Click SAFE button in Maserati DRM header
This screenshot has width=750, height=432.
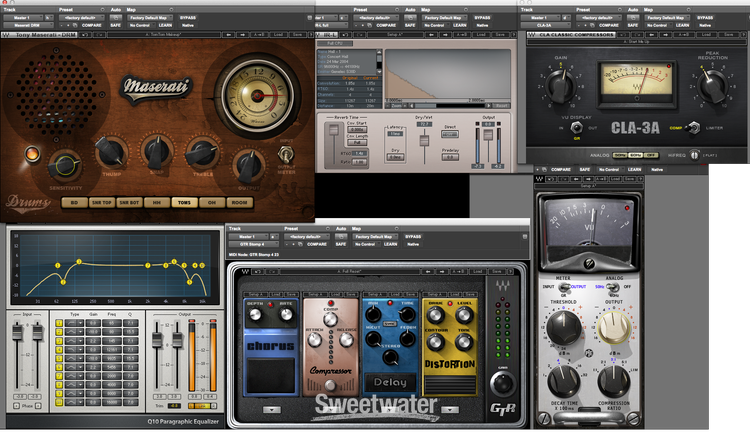point(116,25)
